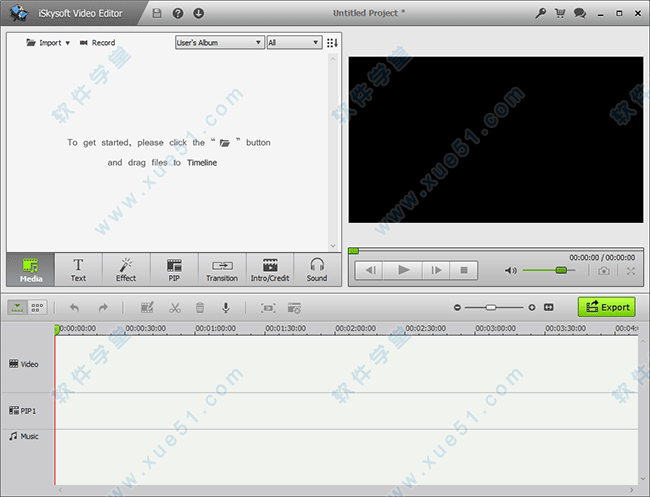Screen dimensions: 650x497
Task: Expand the User's Album dropdown
Action: pyautogui.click(x=220, y=42)
